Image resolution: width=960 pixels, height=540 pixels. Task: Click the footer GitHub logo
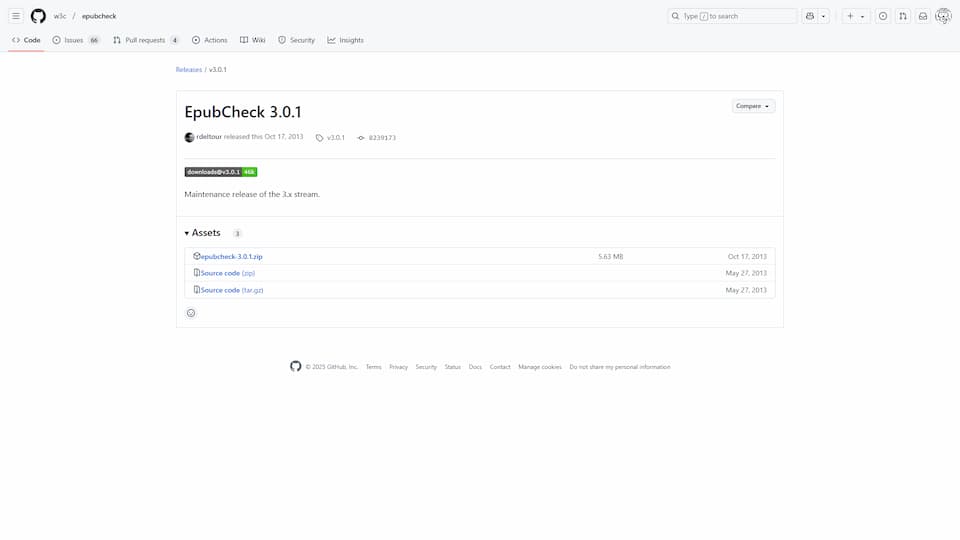coord(296,366)
